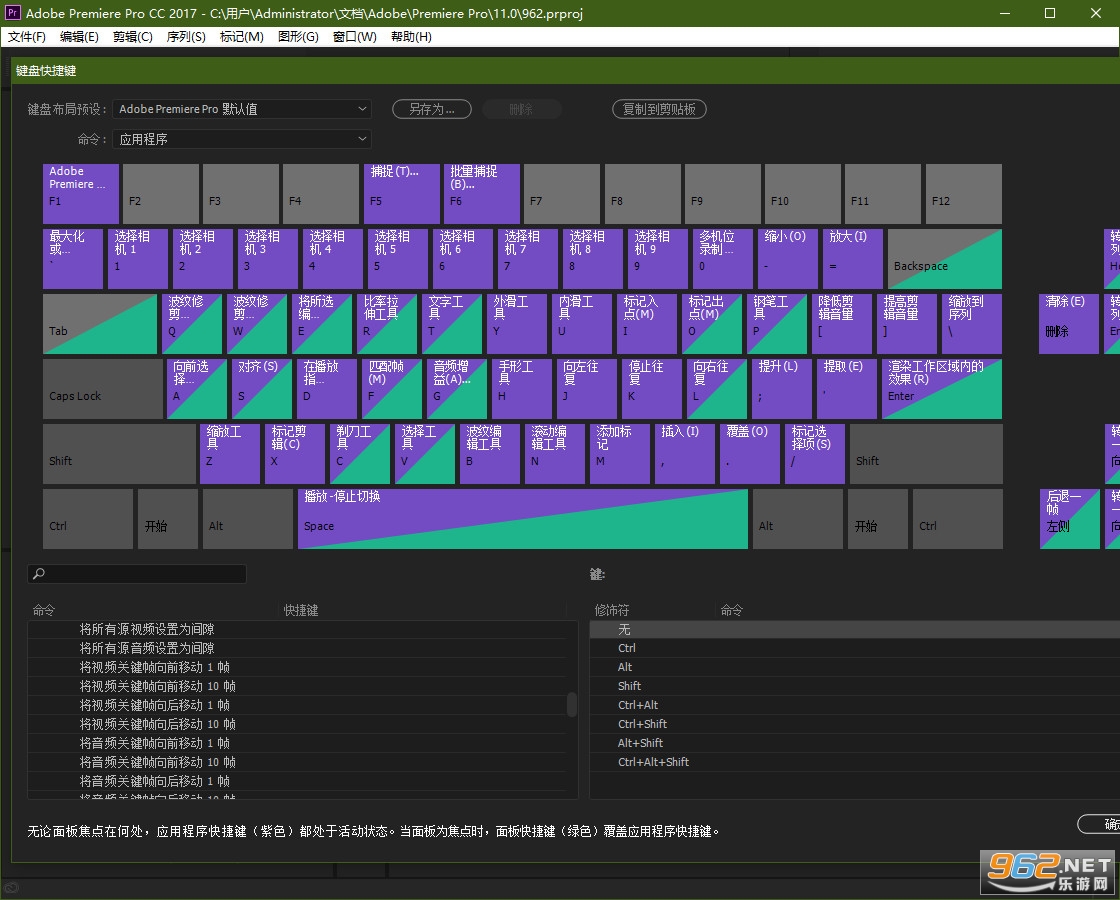The image size is (1120, 900).
Task: Select the 无 modifier row
Action: (854, 629)
